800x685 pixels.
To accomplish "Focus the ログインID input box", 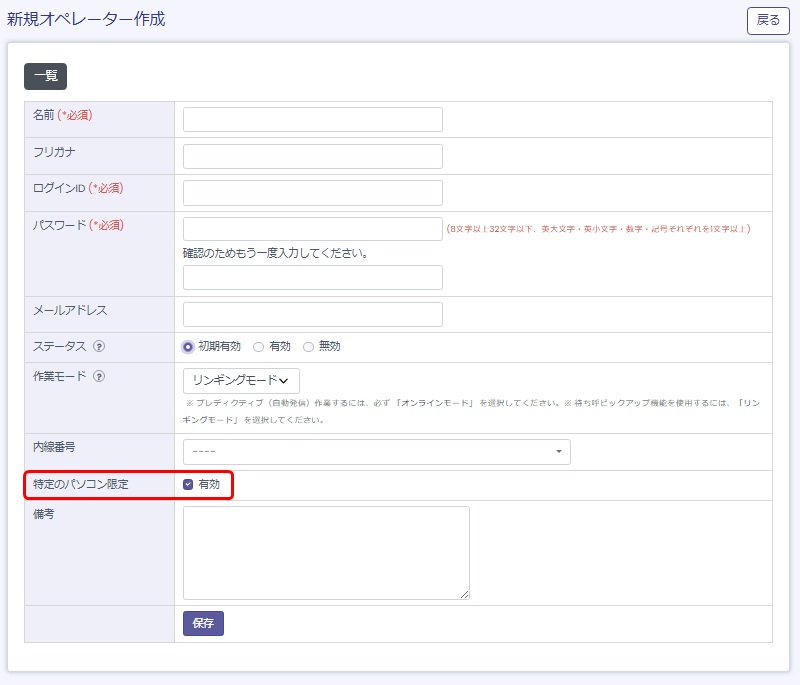I will (x=312, y=193).
